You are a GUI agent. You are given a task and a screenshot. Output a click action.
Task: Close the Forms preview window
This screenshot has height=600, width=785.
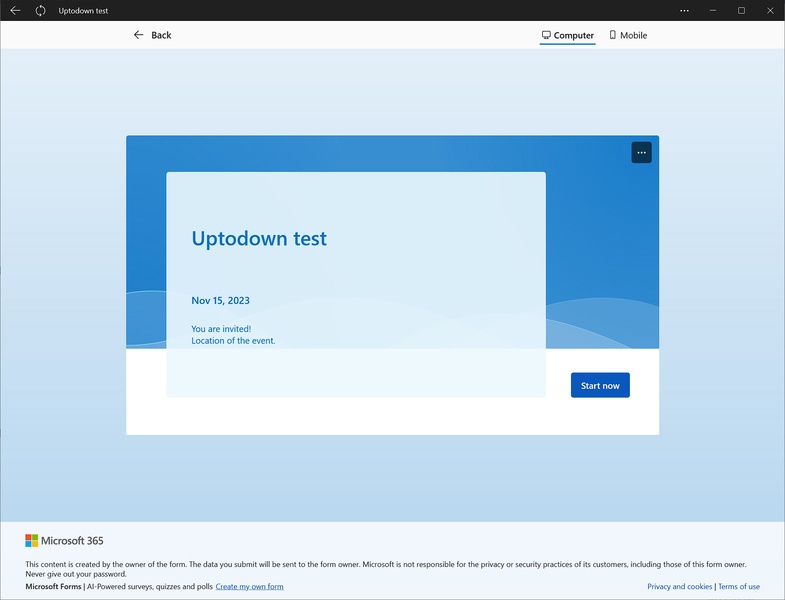(x=769, y=10)
